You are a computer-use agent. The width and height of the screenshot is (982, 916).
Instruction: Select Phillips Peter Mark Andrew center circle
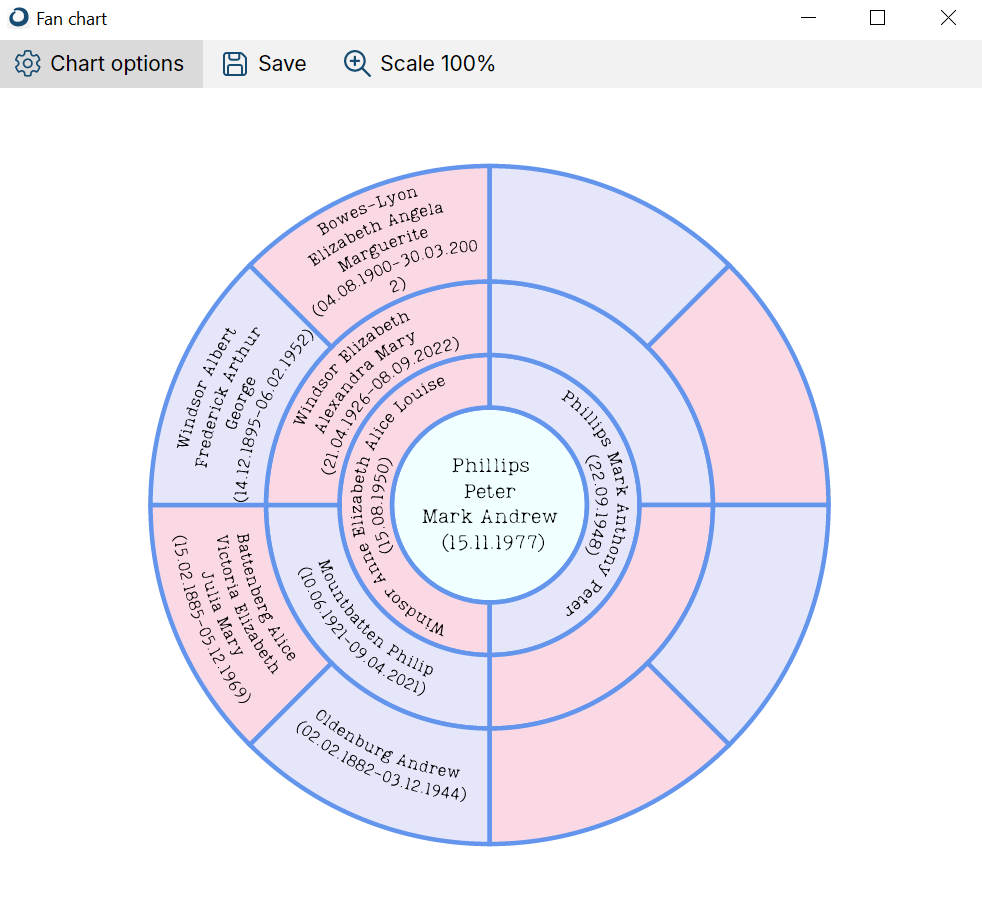pos(490,505)
